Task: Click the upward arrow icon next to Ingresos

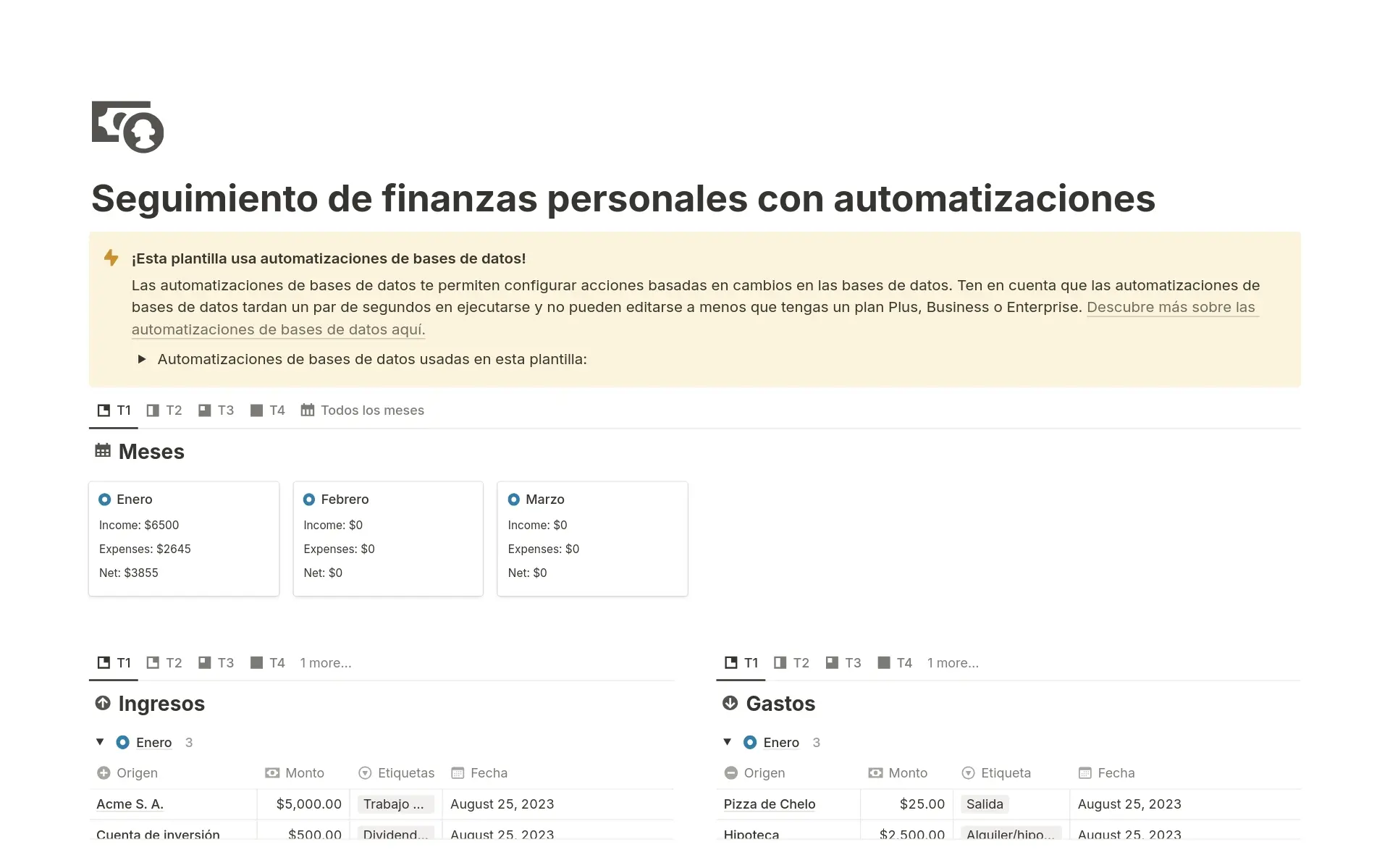Action: pos(103,703)
